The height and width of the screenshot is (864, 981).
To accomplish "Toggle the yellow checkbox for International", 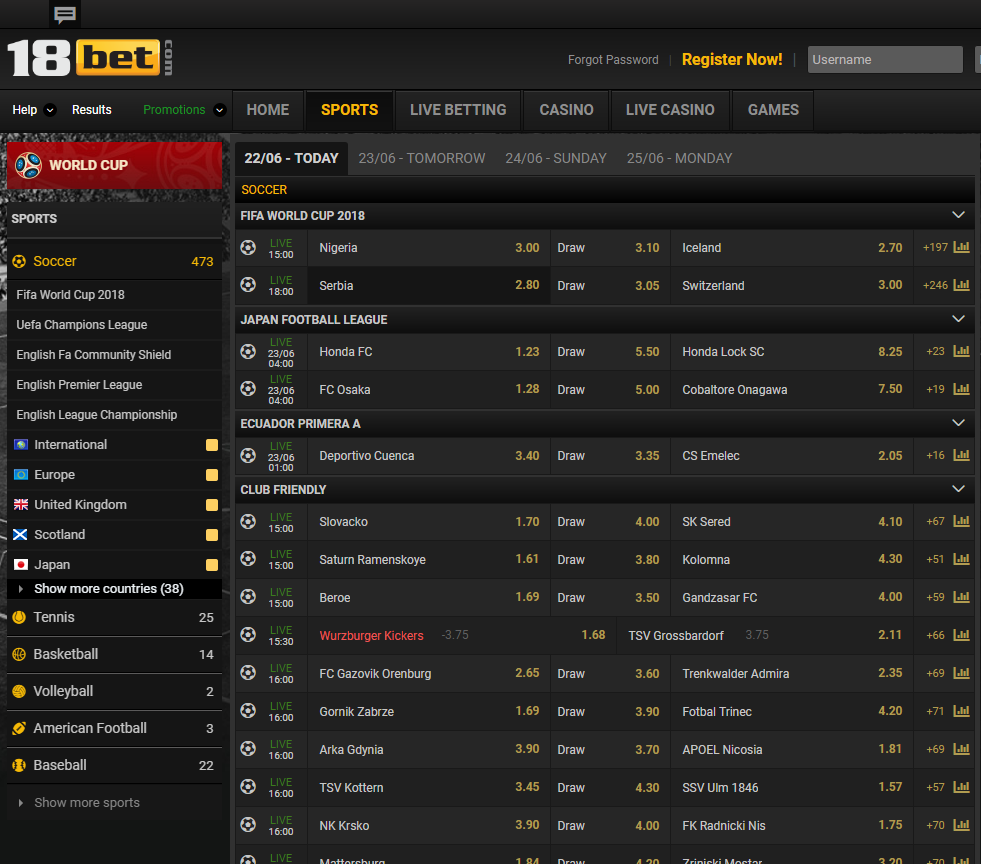I will [212, 445].
